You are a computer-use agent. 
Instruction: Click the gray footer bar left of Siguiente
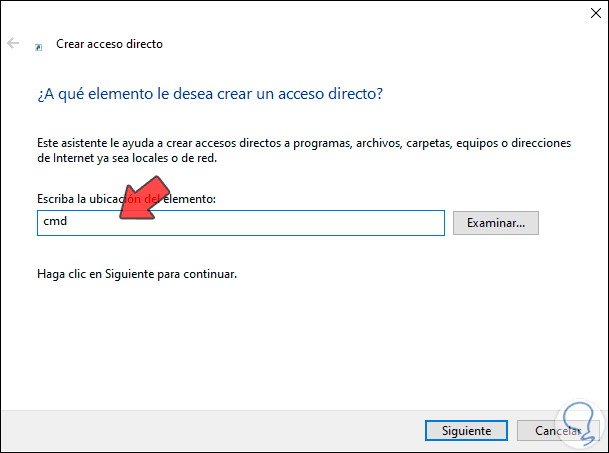(200, 431)
